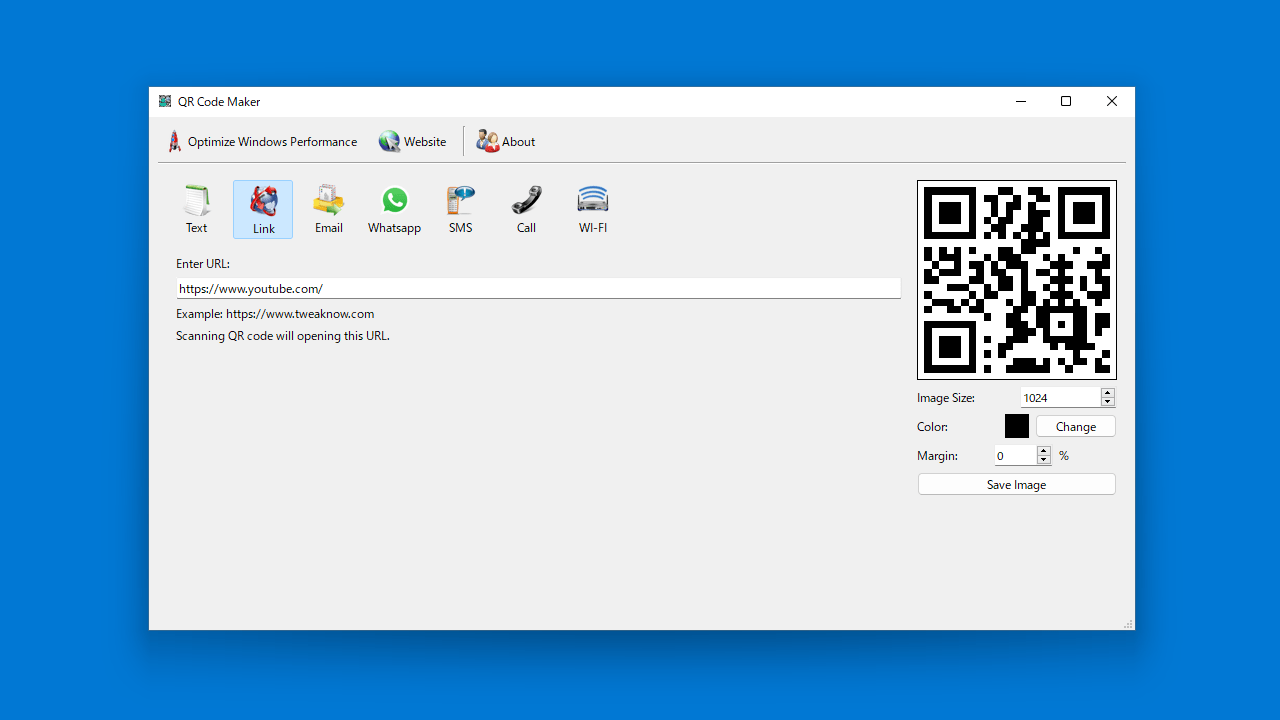The image size is (1280, 720).
Task: Increase Margin with up arrow
Action: click(x=1044, y=451)
